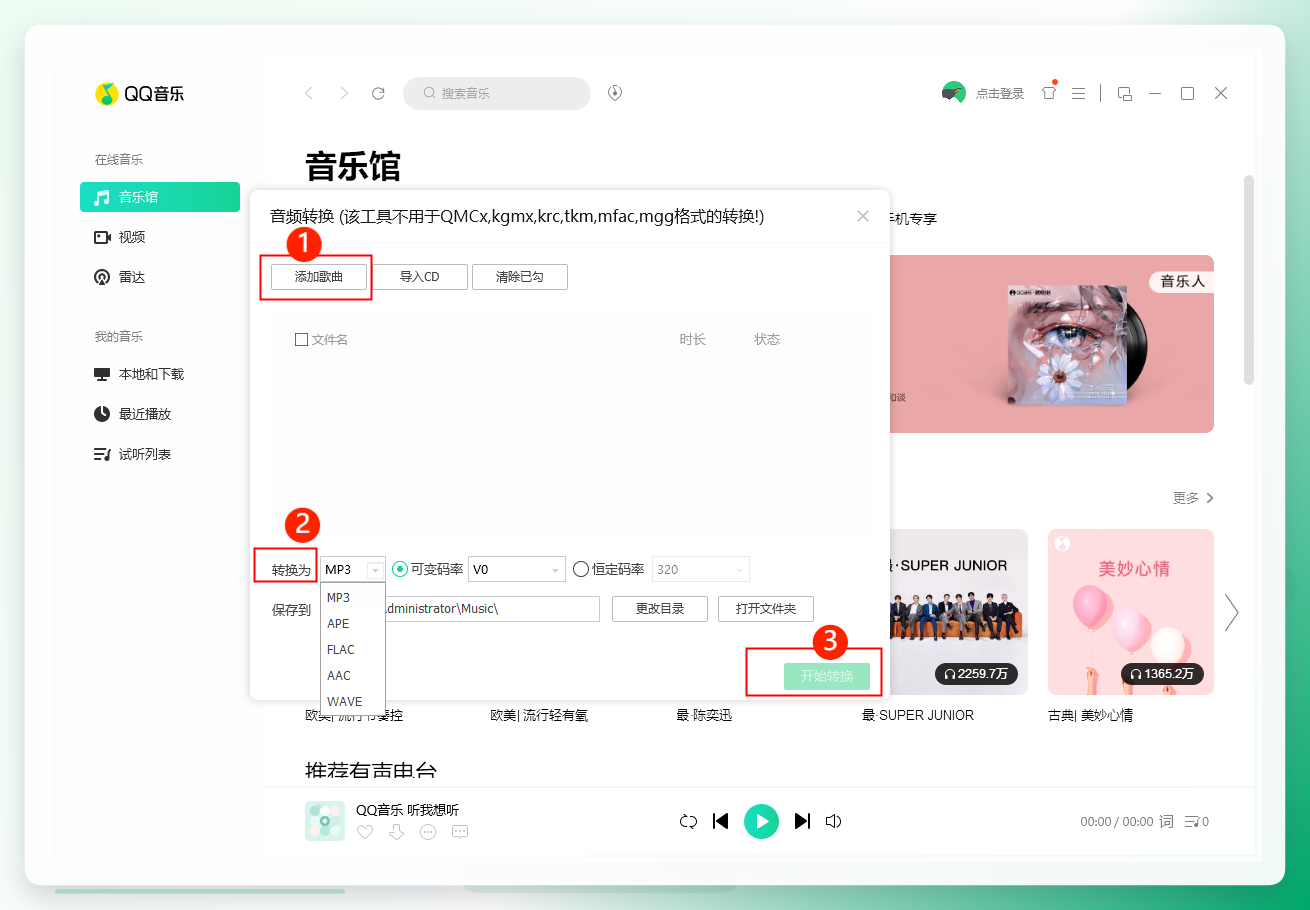Show lyrics using the 词 icon
The width and height of the screenshot is (1310, 910).
(1166, 821)
